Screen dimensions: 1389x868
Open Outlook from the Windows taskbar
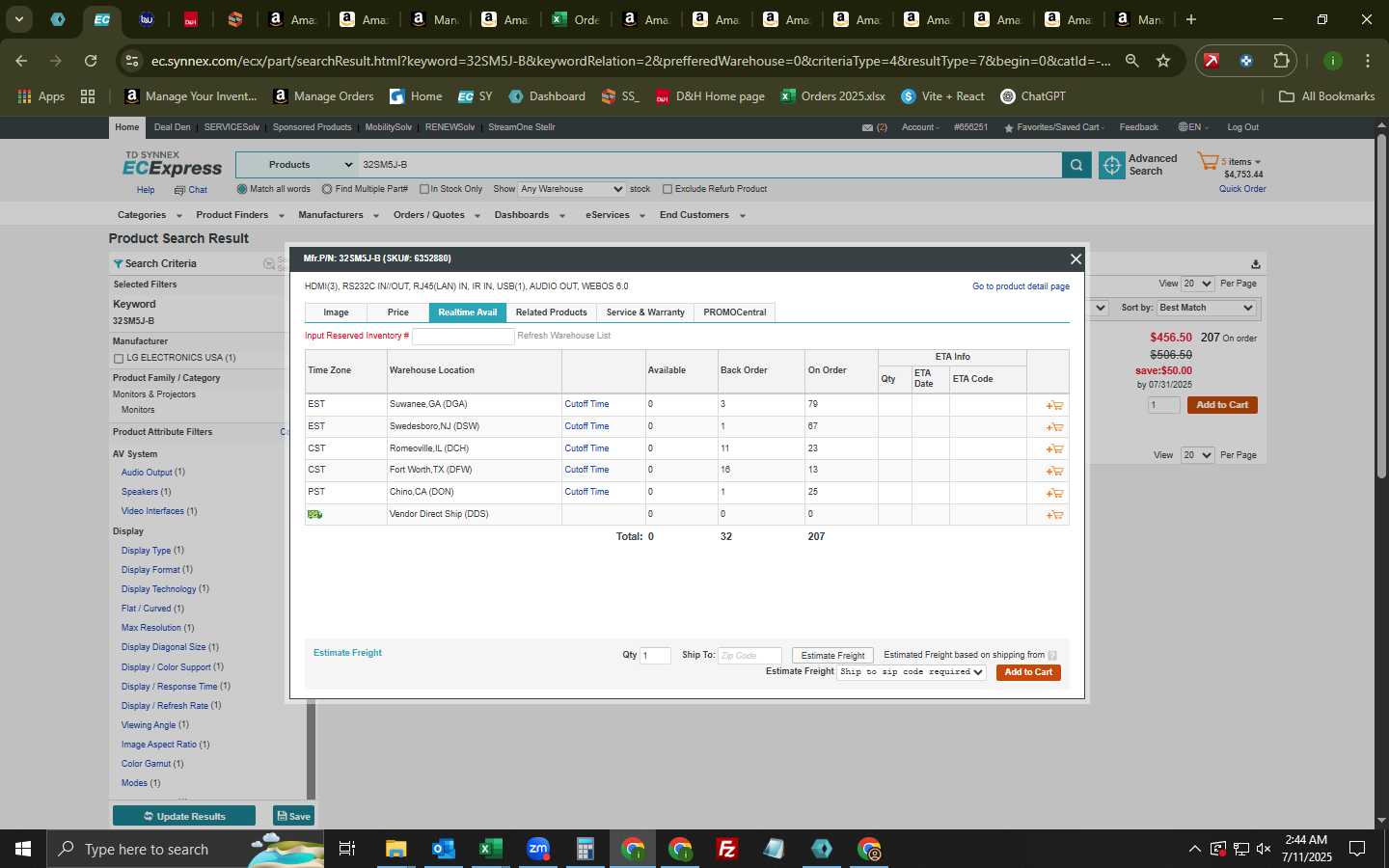(444, 849)
